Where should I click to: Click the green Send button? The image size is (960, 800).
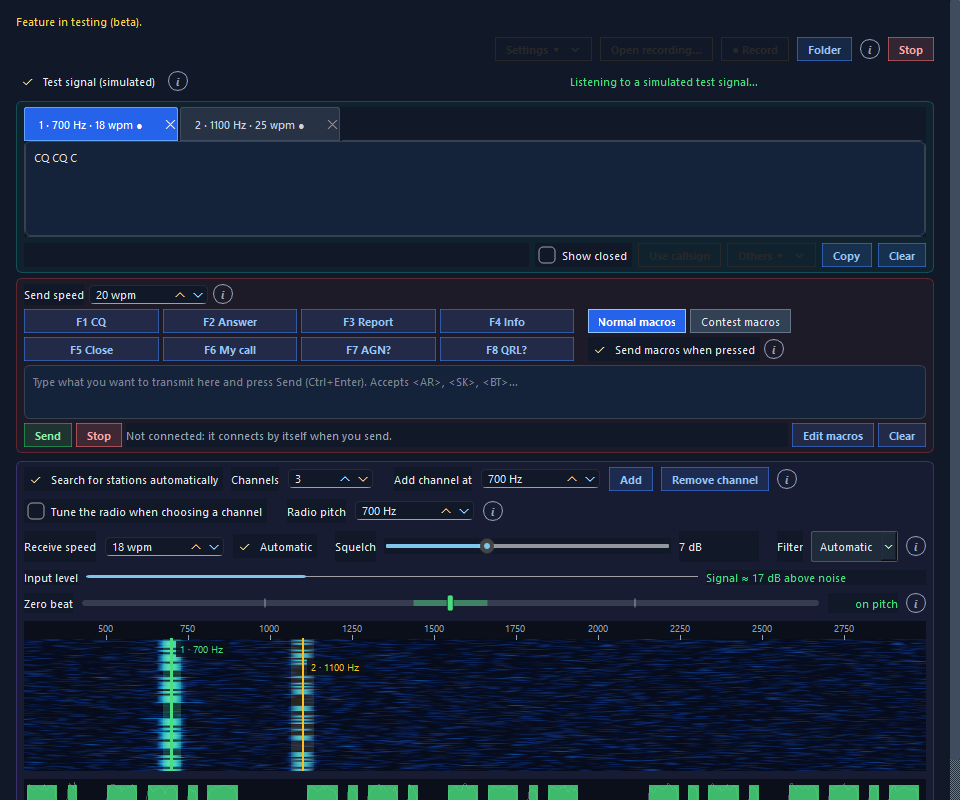tap(48, 436)
